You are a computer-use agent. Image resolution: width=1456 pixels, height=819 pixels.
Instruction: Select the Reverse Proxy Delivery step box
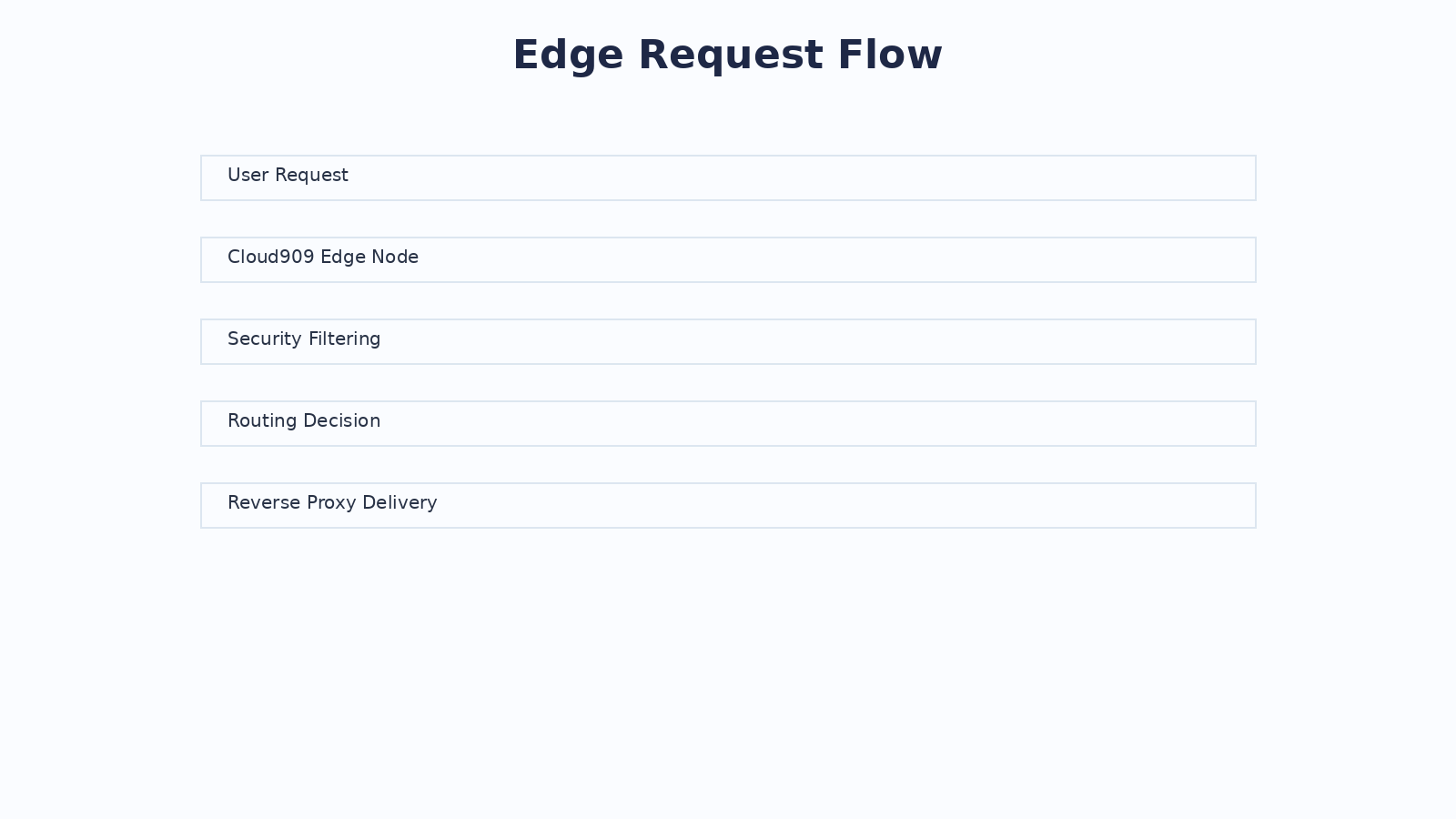728,505
